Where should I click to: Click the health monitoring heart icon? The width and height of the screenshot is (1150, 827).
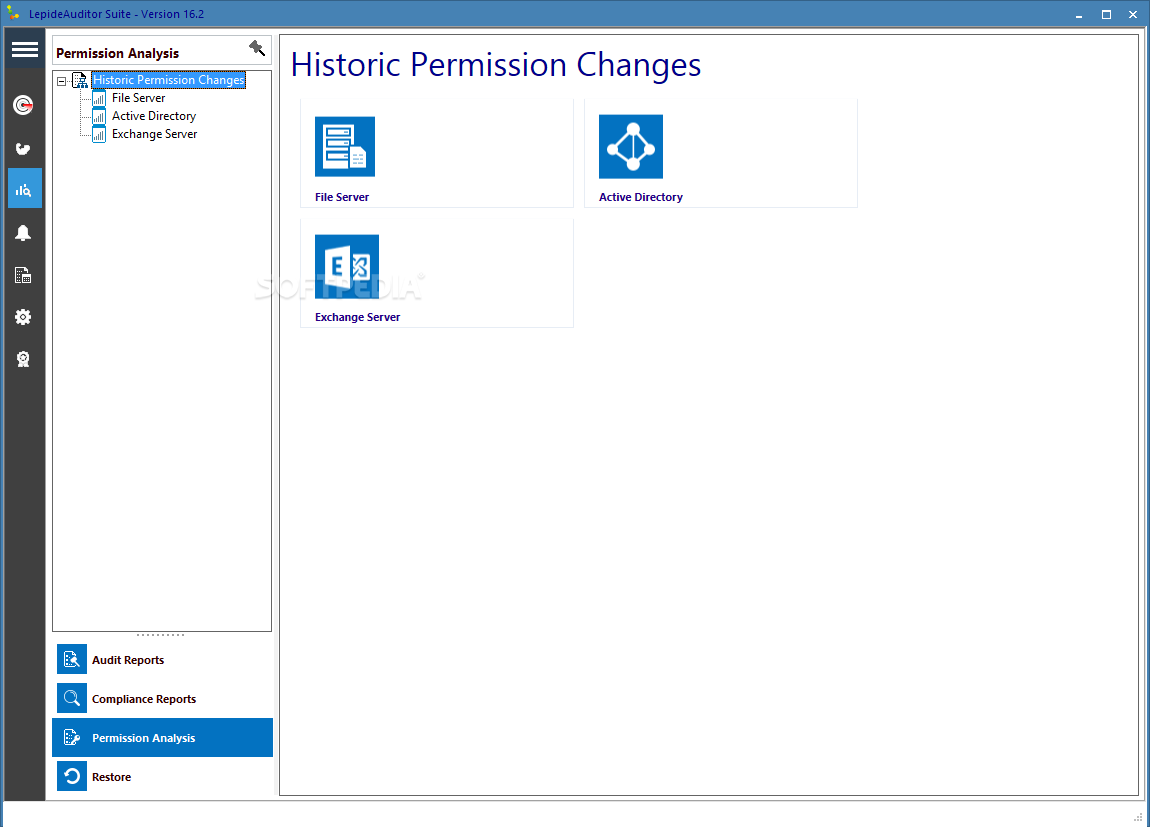pyautogui.click(x=23, y=149)
